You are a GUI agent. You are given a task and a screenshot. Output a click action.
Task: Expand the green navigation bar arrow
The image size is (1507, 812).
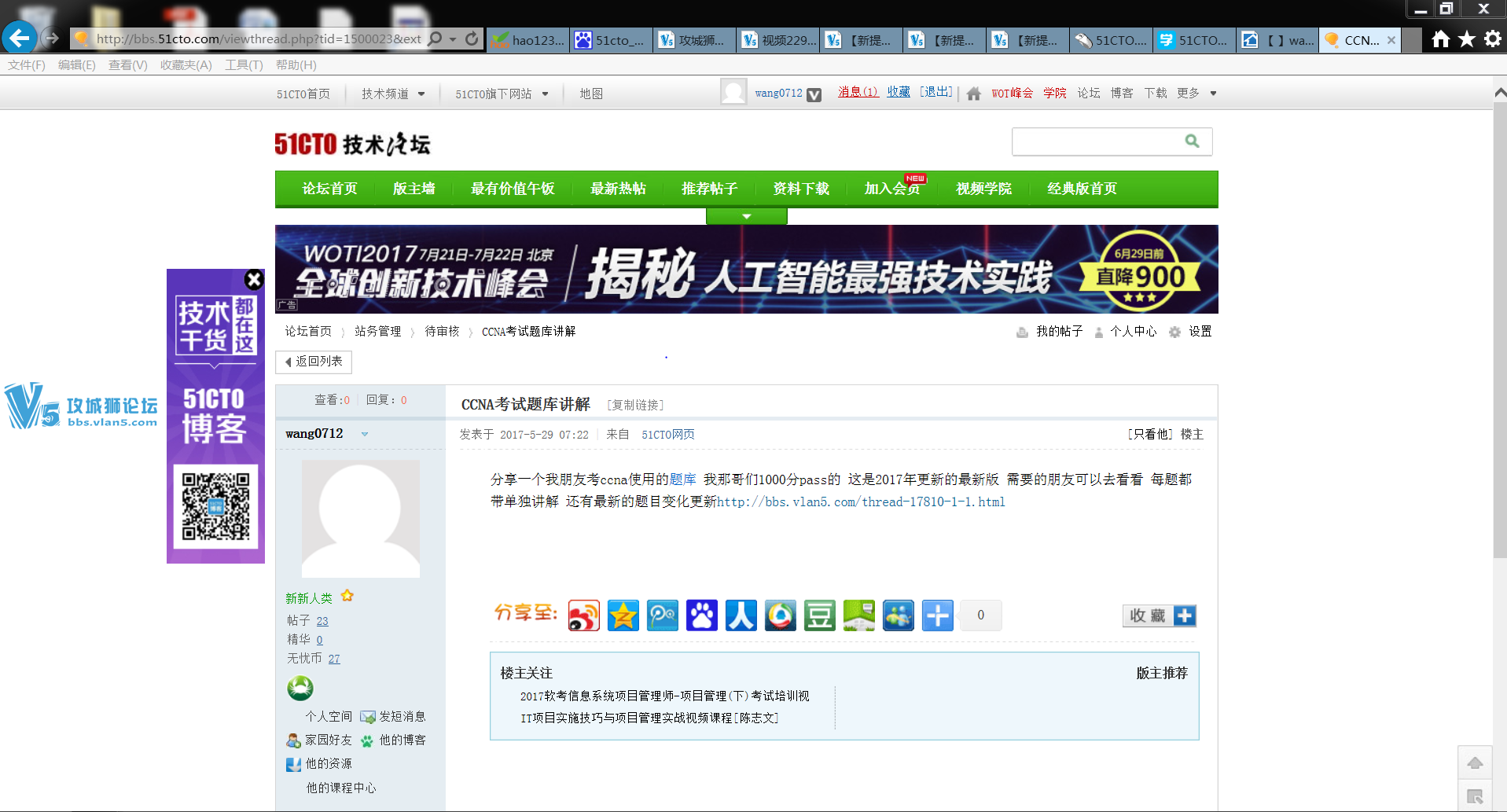[x=746, y=216]
